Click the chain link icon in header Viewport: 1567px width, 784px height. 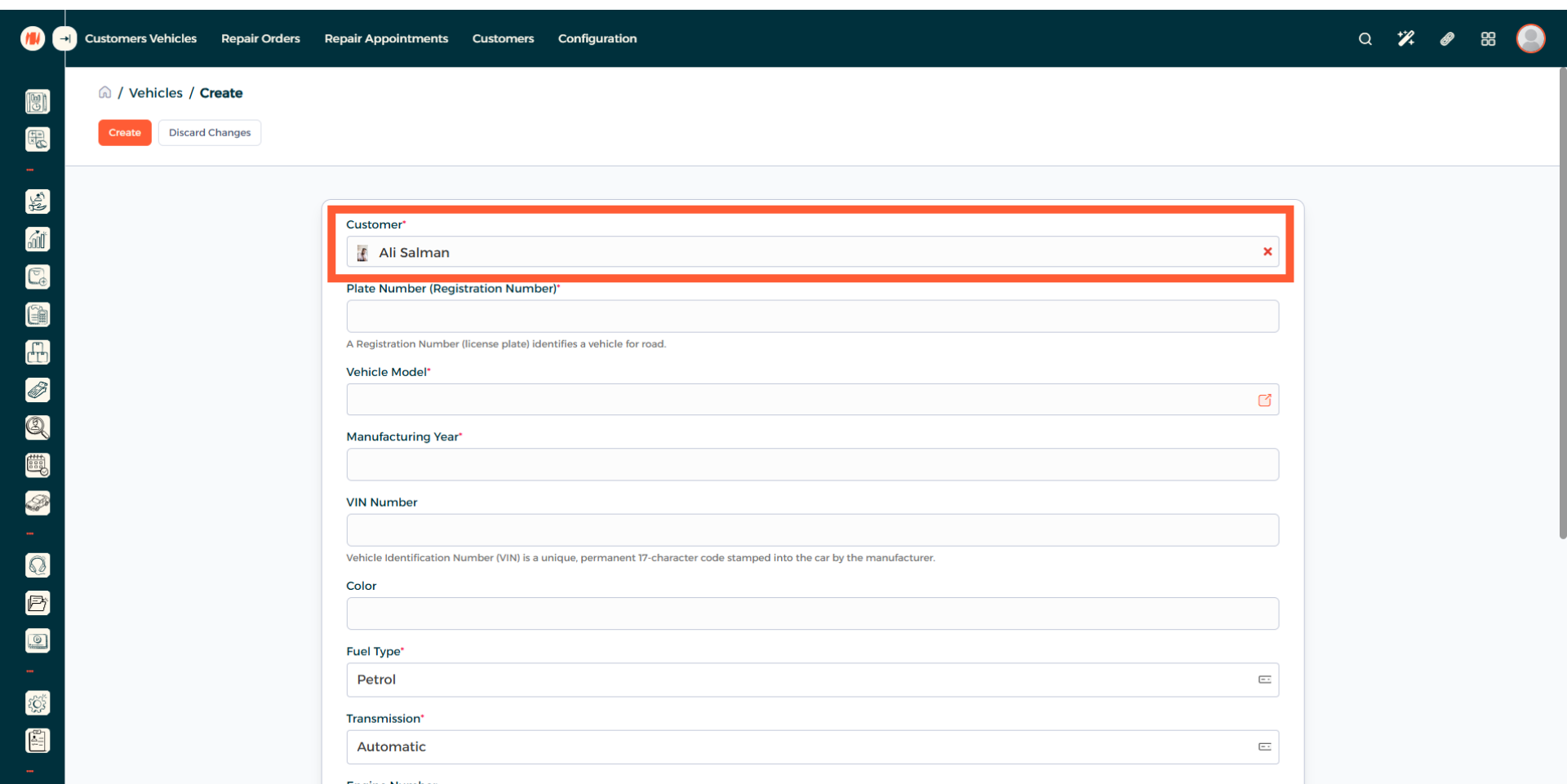[1447, 39]
